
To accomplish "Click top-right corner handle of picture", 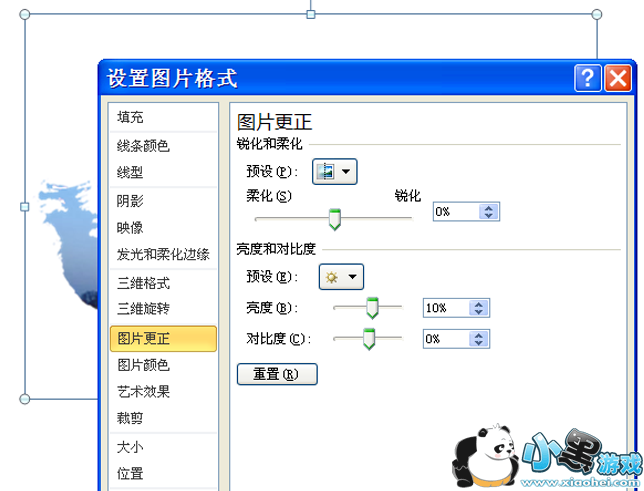I will (x=597, y=14).
